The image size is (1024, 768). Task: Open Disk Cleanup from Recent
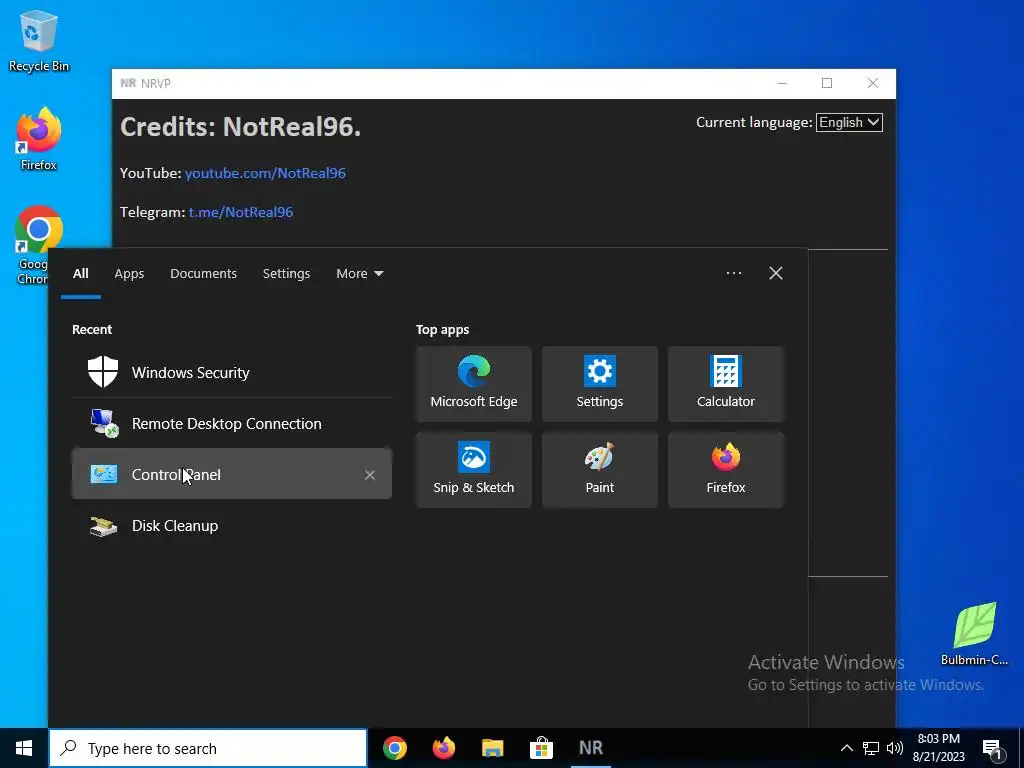[231, 525]
